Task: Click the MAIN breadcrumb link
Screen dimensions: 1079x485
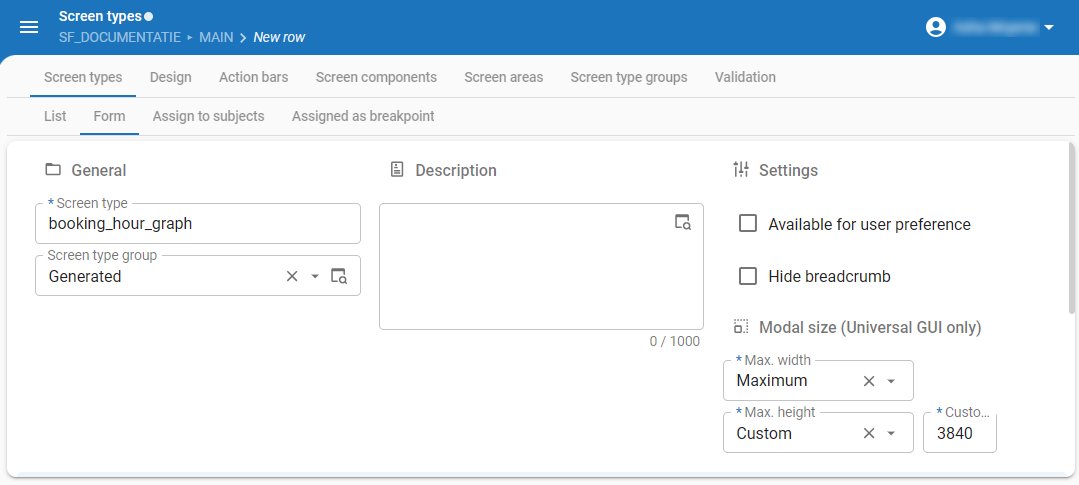Action: point(216,37)
